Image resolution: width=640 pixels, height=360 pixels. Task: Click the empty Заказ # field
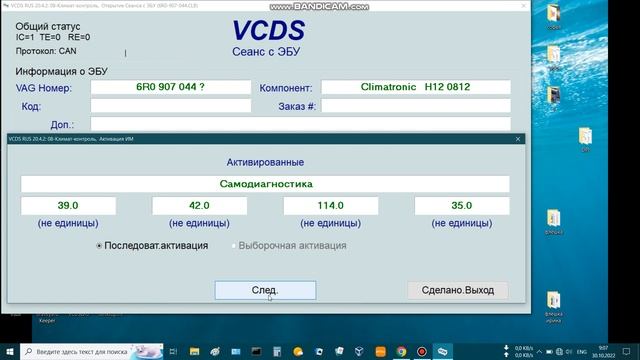(x=416, y=106)
